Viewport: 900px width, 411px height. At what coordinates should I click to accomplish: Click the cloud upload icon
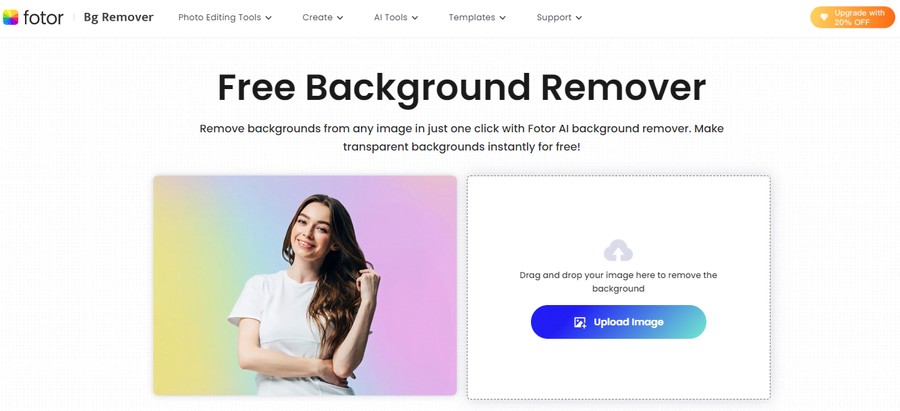click(x=618, y=251)
